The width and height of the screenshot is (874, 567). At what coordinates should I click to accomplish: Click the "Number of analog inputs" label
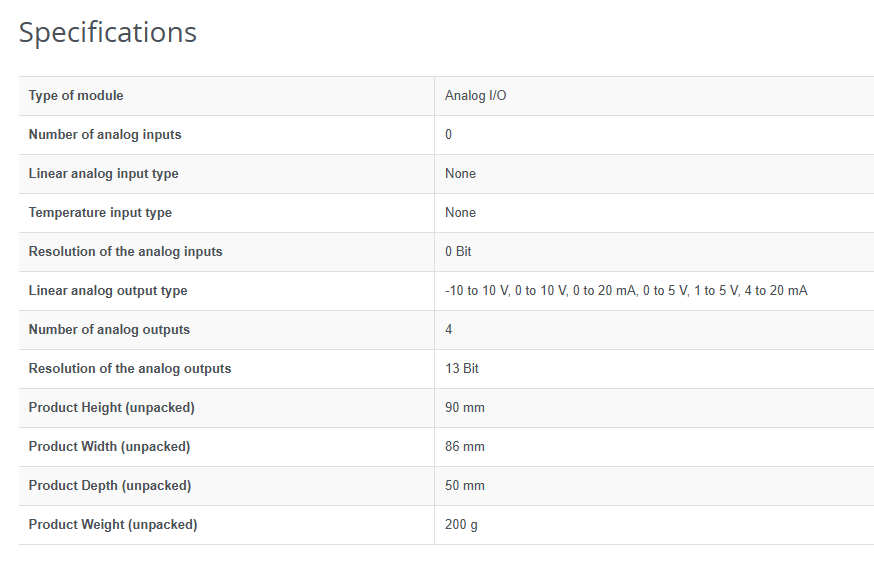tap(105, 135)
